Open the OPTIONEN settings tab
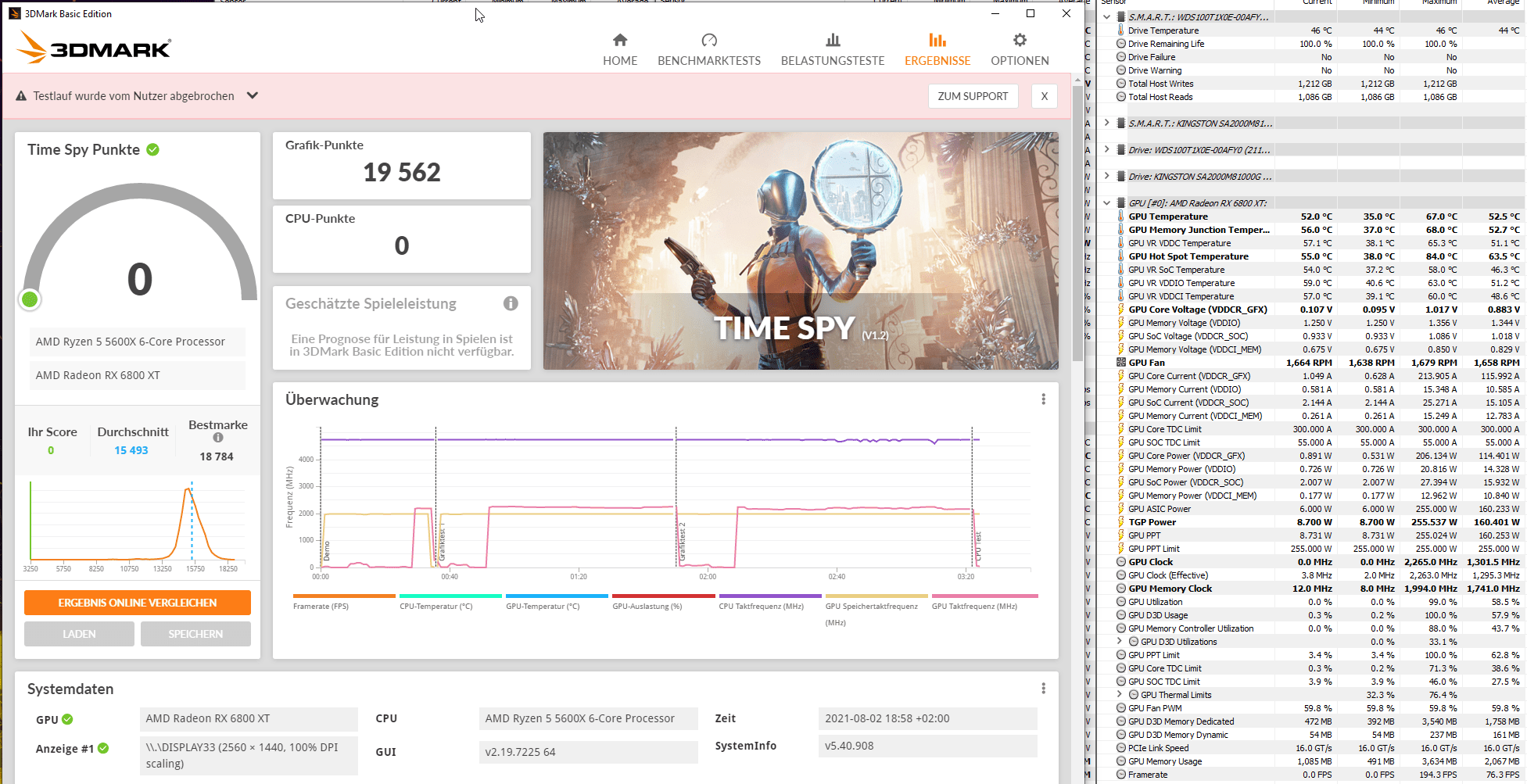Image resolution: width=1527 pixels, height=784 pixels. [x=1020, y=50]
